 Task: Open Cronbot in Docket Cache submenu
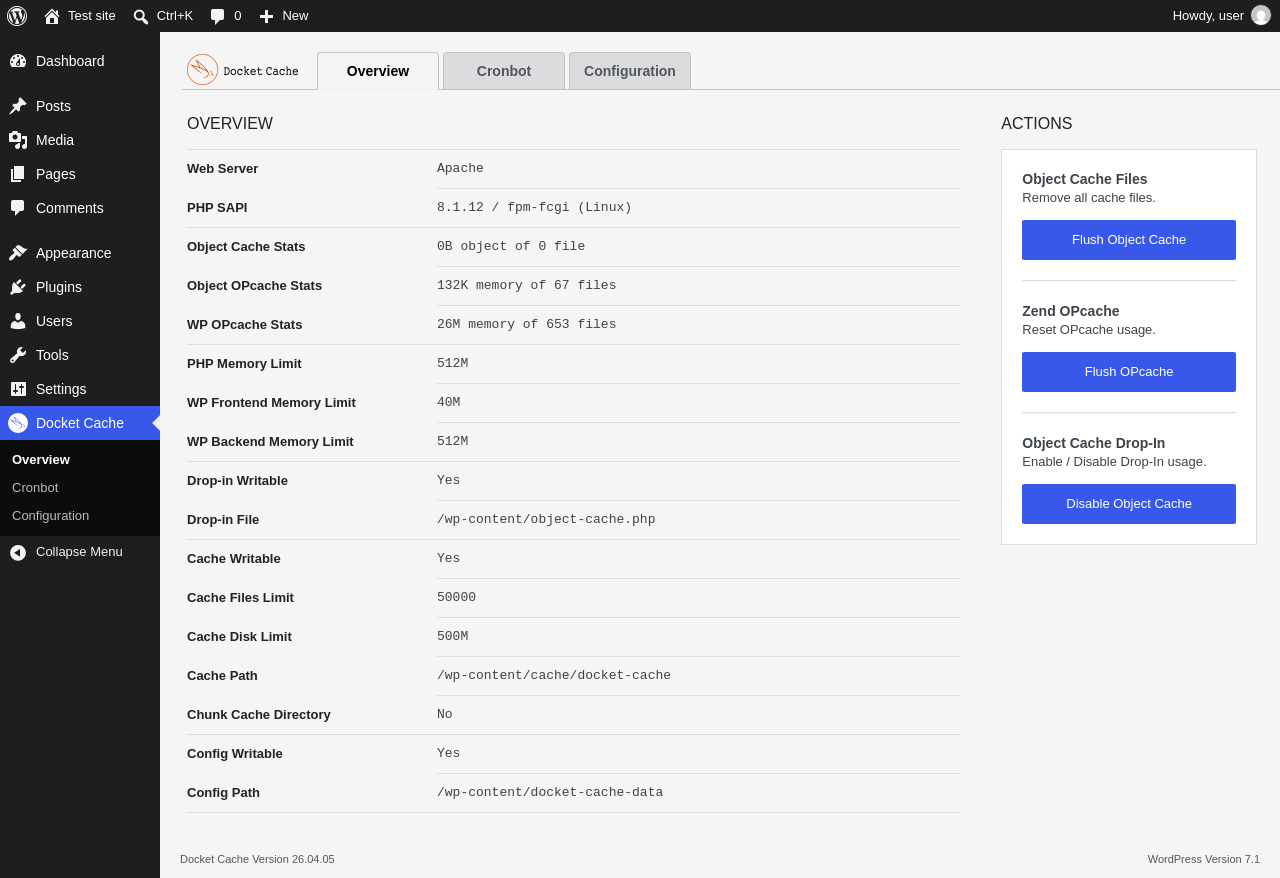(x=35, y=488)
